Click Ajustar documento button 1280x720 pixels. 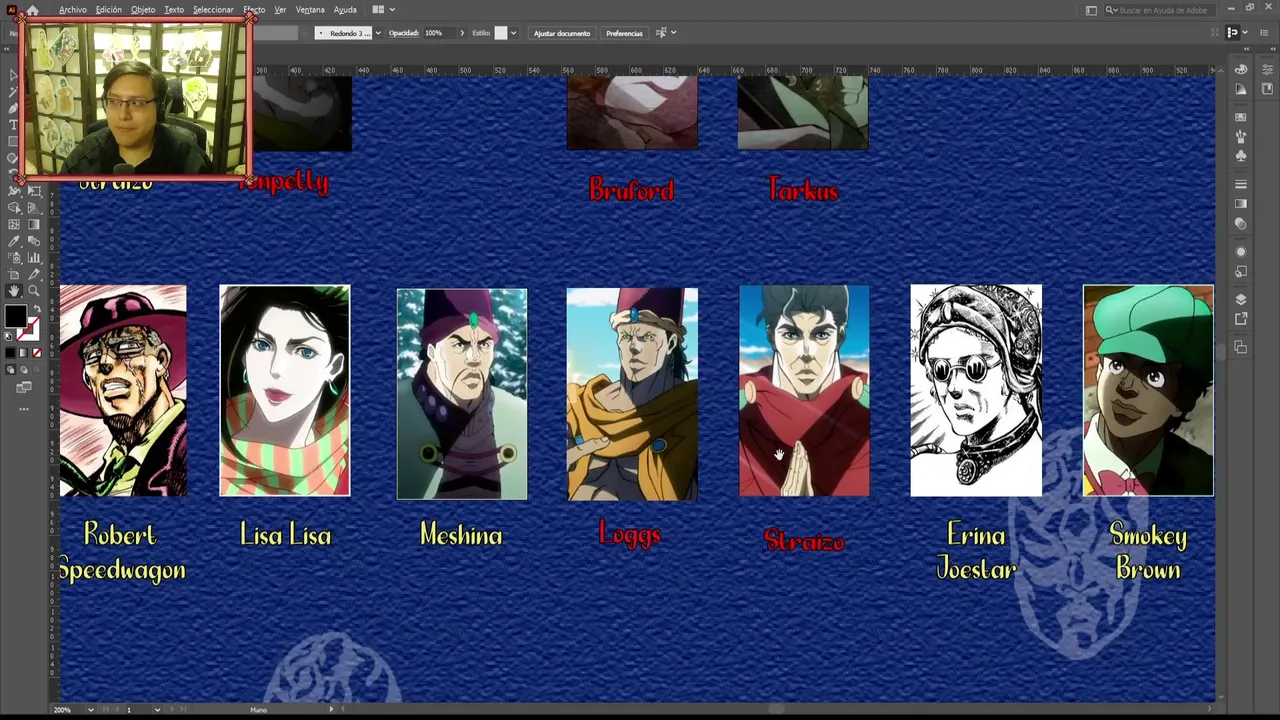pyautogui.click(x=562, y=33)
